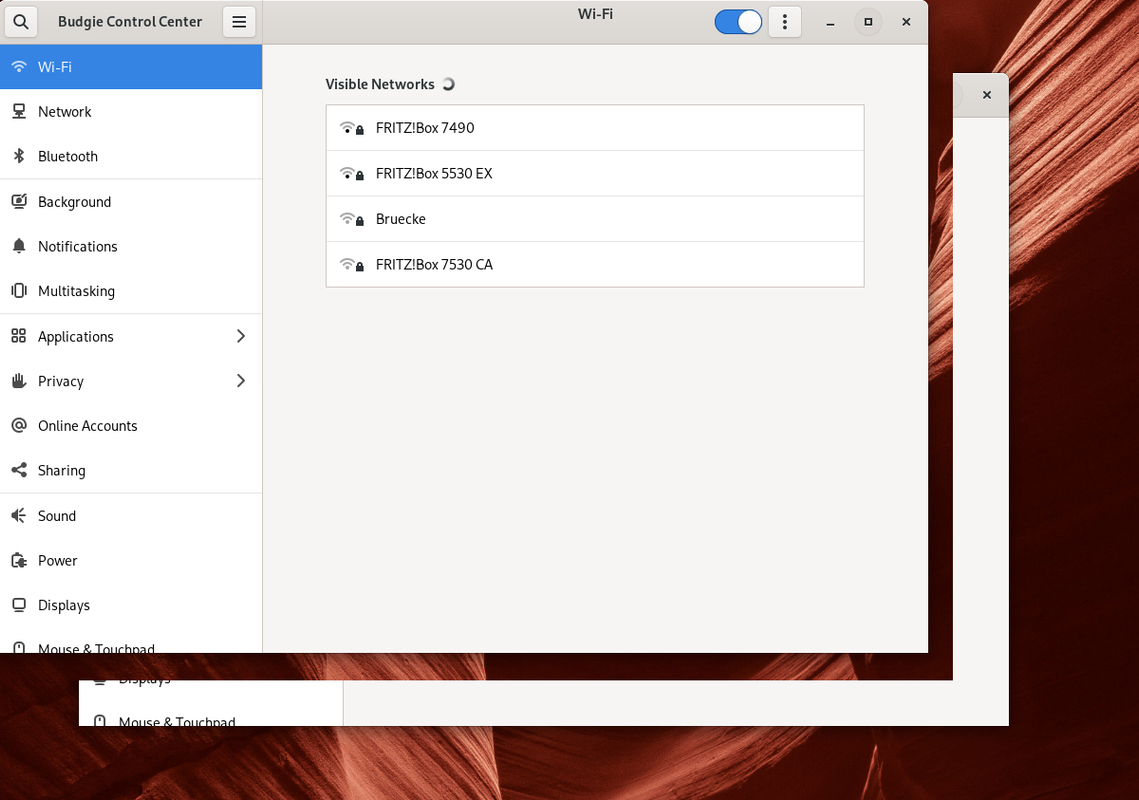This screenshot has height=800, width=1139.
Task: Click the Background picture icon
Action: tap(20, 201)
